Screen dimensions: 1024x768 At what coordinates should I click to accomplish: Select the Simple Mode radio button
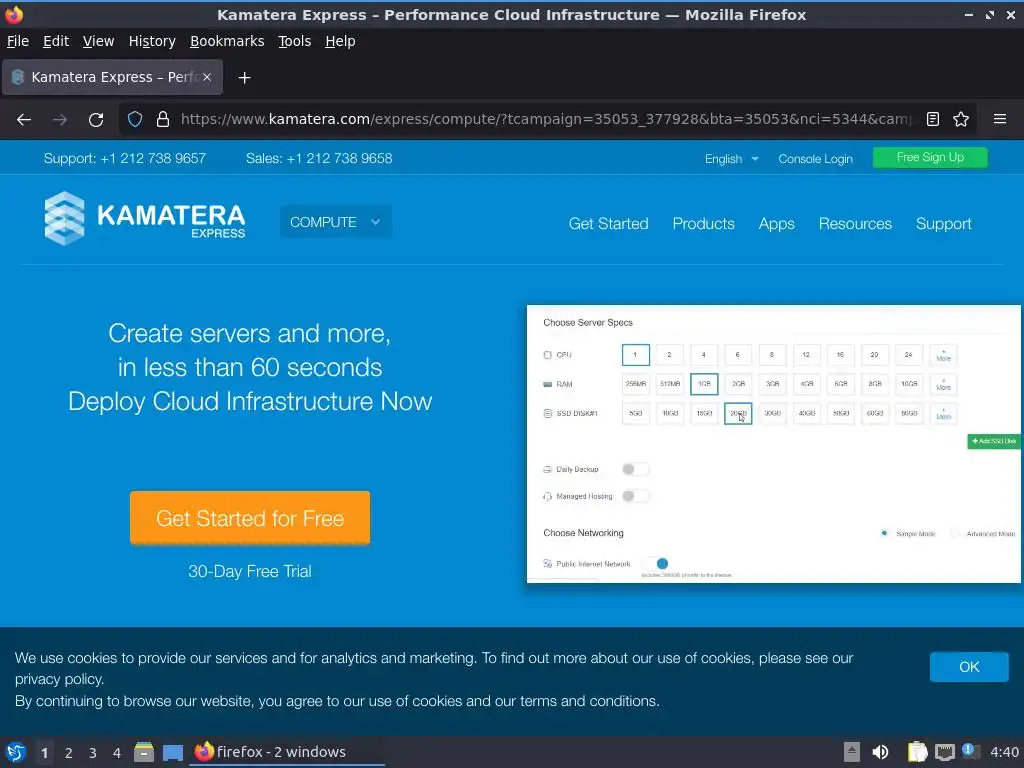pyautogui.click(x=884, y=534)
